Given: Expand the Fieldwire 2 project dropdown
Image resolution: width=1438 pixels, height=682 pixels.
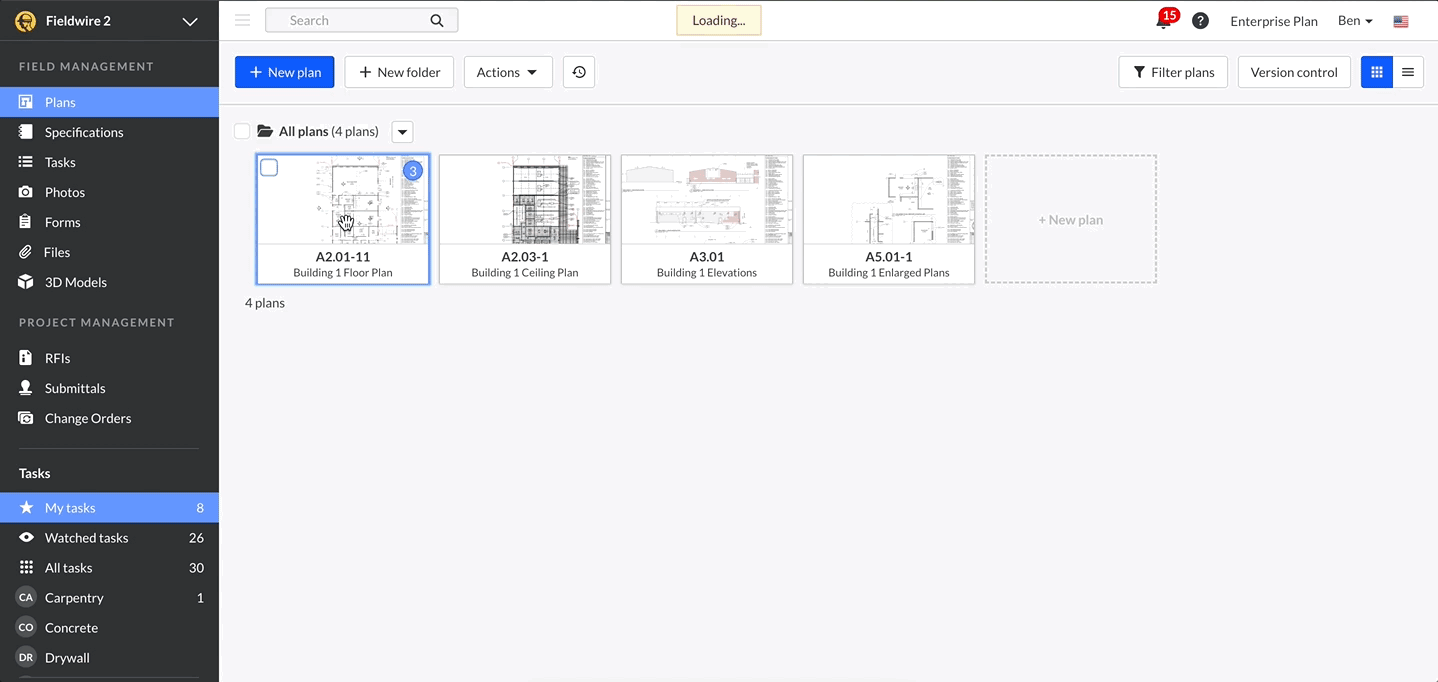Looking at the screenshot, I should [190, 21].
